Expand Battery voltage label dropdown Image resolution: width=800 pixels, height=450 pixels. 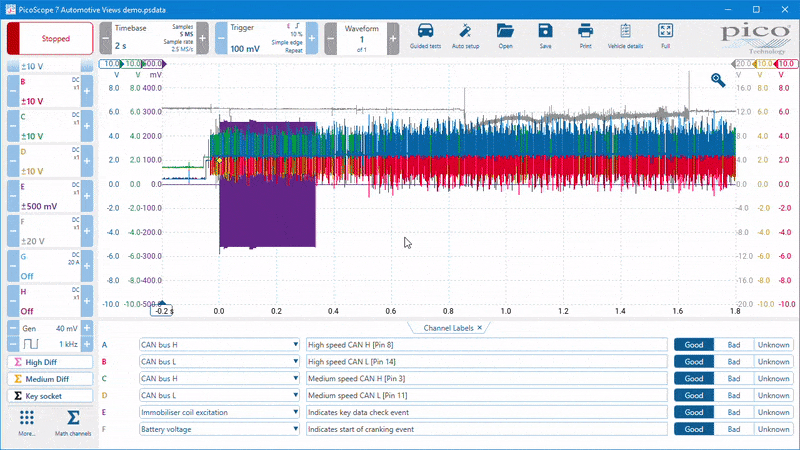pyautogui.click(x=219, y=429)
